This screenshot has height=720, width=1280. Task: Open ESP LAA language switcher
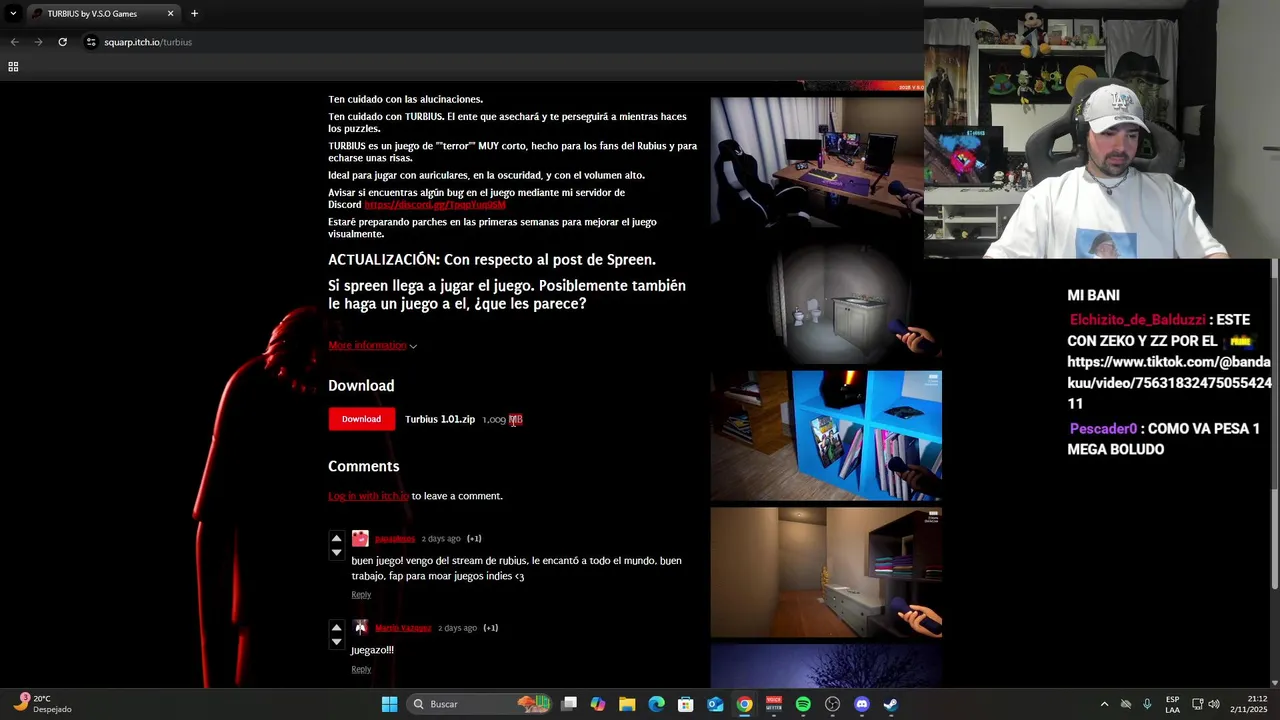tap(1172, 704)
